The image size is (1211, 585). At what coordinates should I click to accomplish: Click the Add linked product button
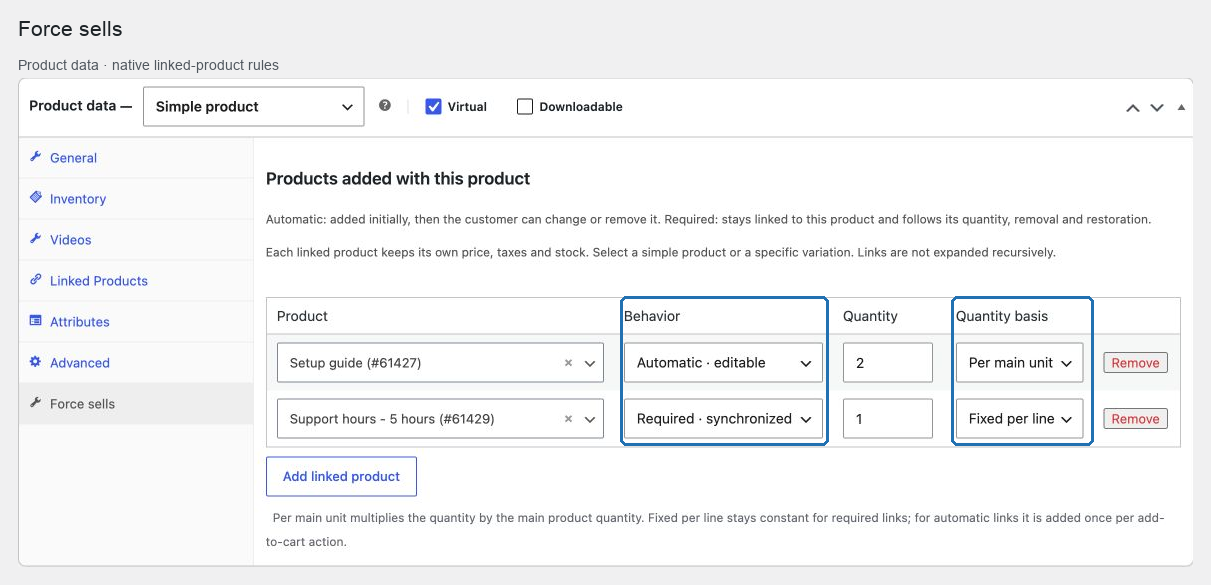point(341,476)
